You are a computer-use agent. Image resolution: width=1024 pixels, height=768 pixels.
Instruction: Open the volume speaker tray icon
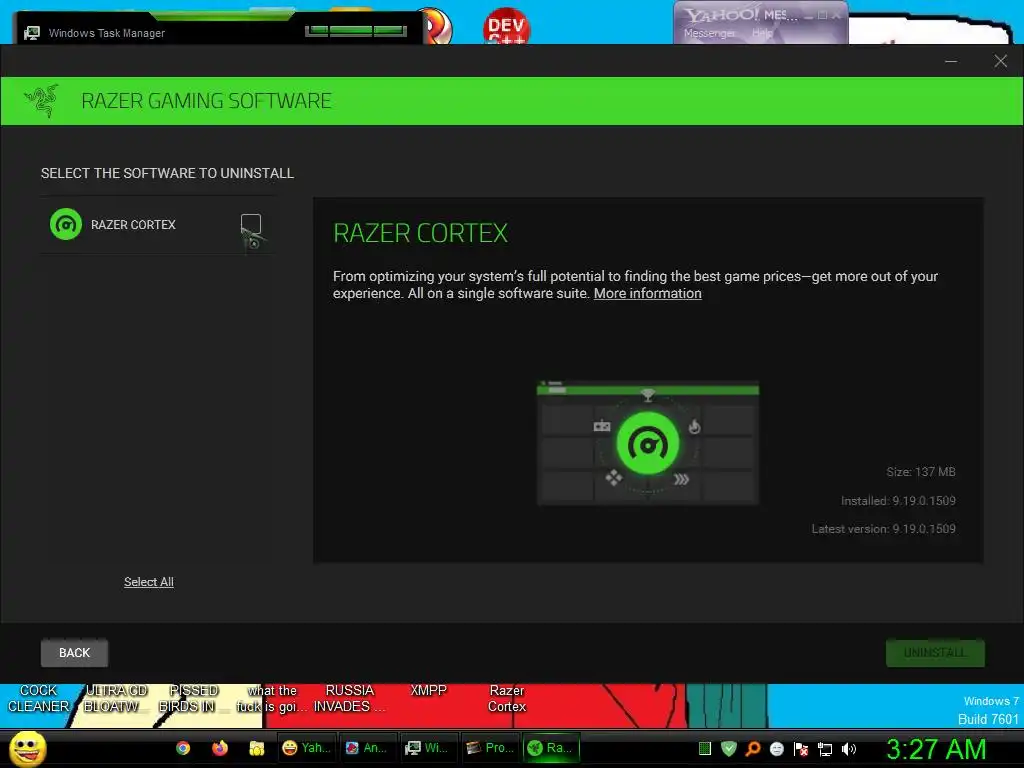pyautogui.click(x=849, y=748)
